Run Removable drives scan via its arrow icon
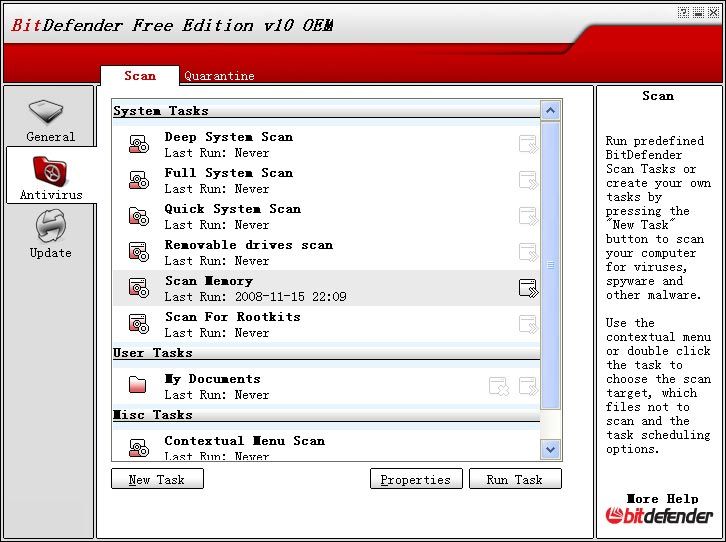Screen dimensions: 726x542 528,252
